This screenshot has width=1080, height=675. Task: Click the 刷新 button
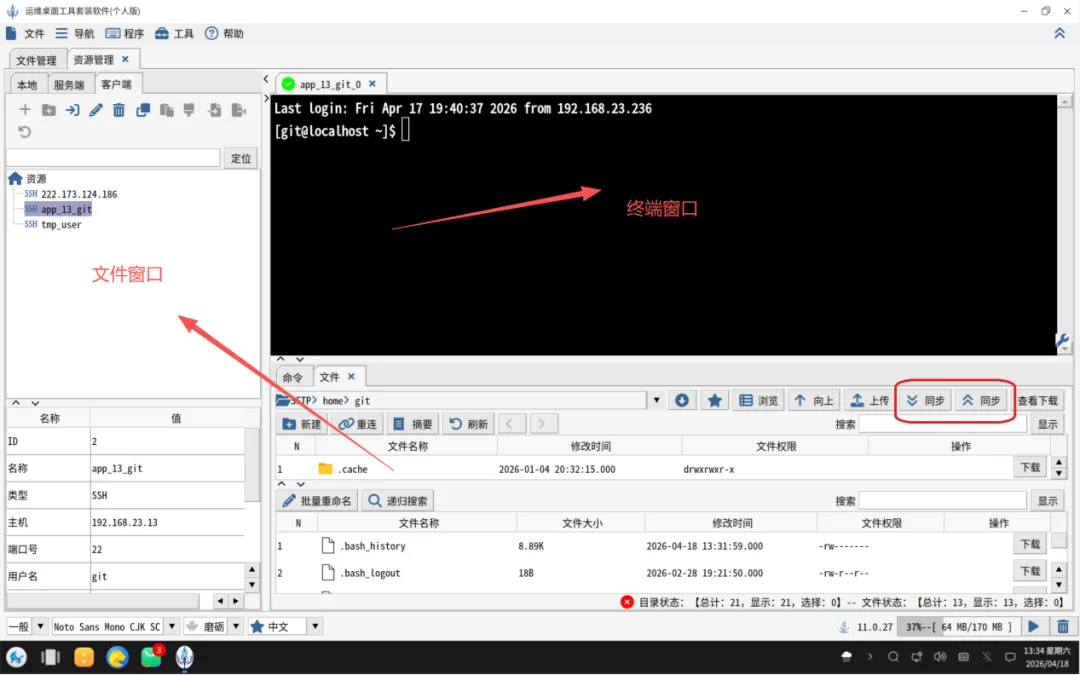(x=469, y=424)
